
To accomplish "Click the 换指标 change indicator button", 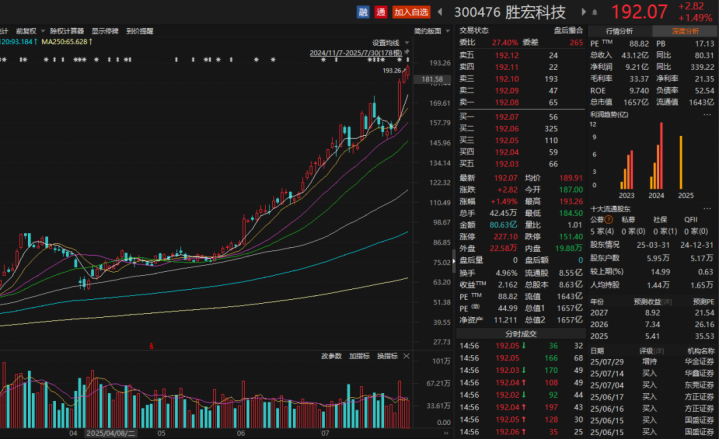I will (387, 356).
